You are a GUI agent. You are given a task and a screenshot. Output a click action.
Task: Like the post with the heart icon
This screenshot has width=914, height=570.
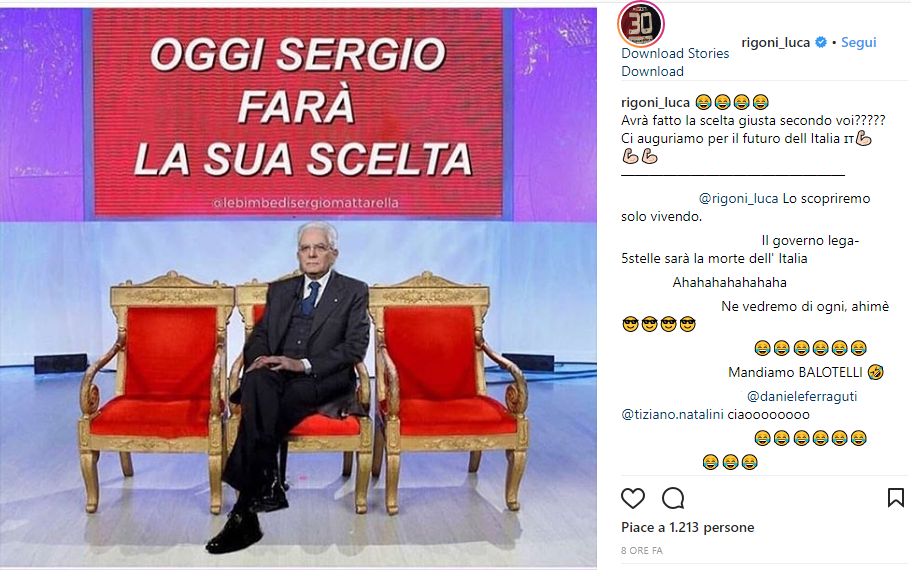click(632, 498)
